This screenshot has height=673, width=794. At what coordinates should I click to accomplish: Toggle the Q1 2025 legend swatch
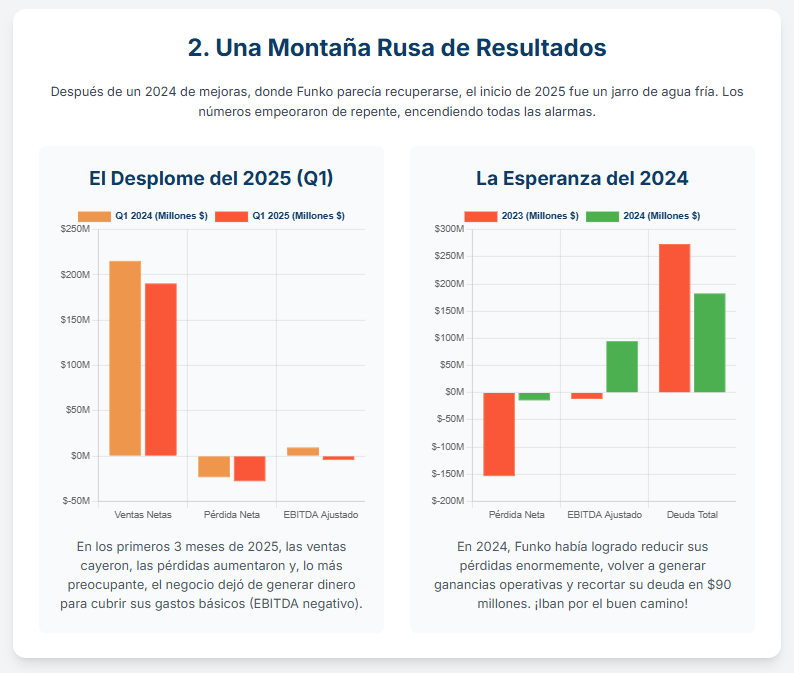pos(231,216)
